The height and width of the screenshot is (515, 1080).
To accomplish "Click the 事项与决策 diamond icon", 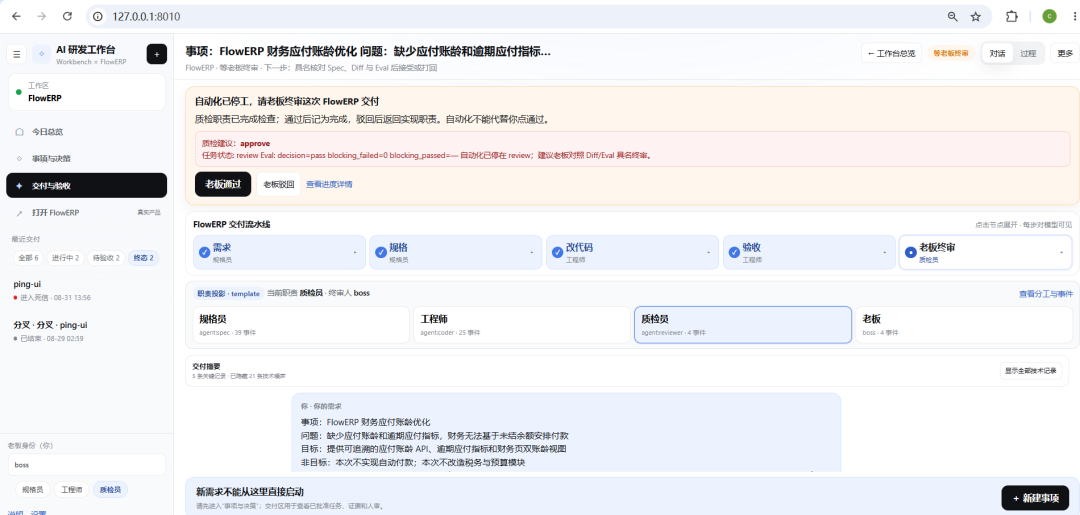I will tap(19, 158).
